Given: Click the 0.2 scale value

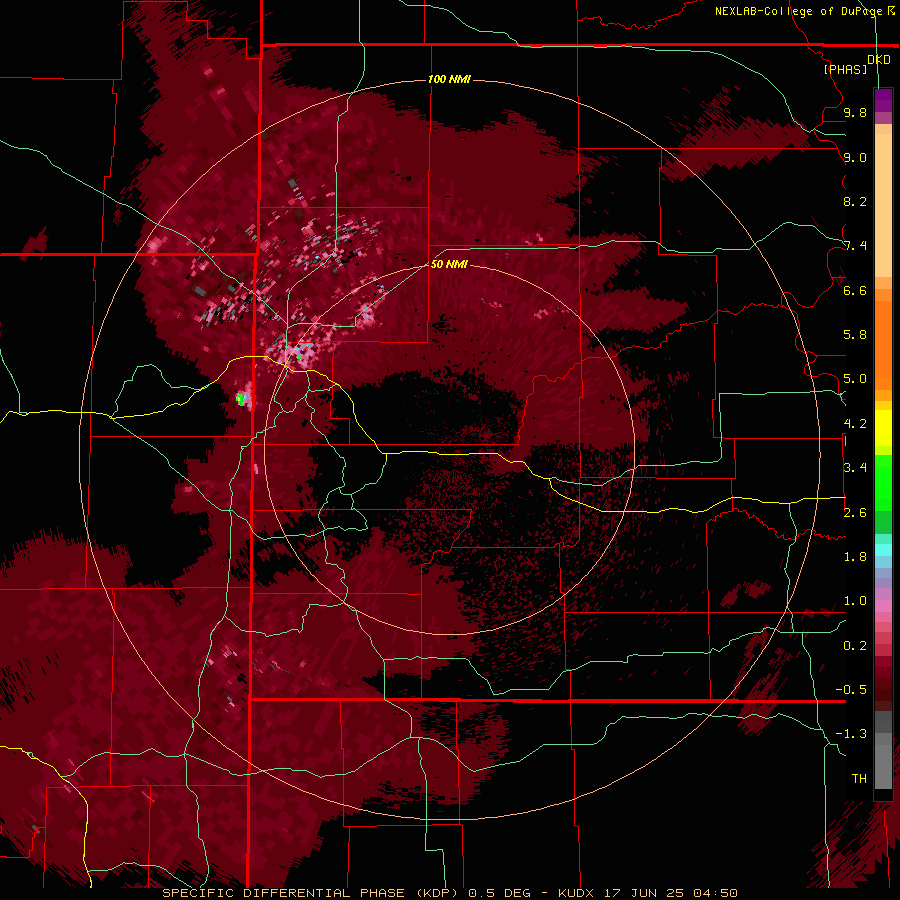Looking at the screenshot, I should tap(855, 646).
